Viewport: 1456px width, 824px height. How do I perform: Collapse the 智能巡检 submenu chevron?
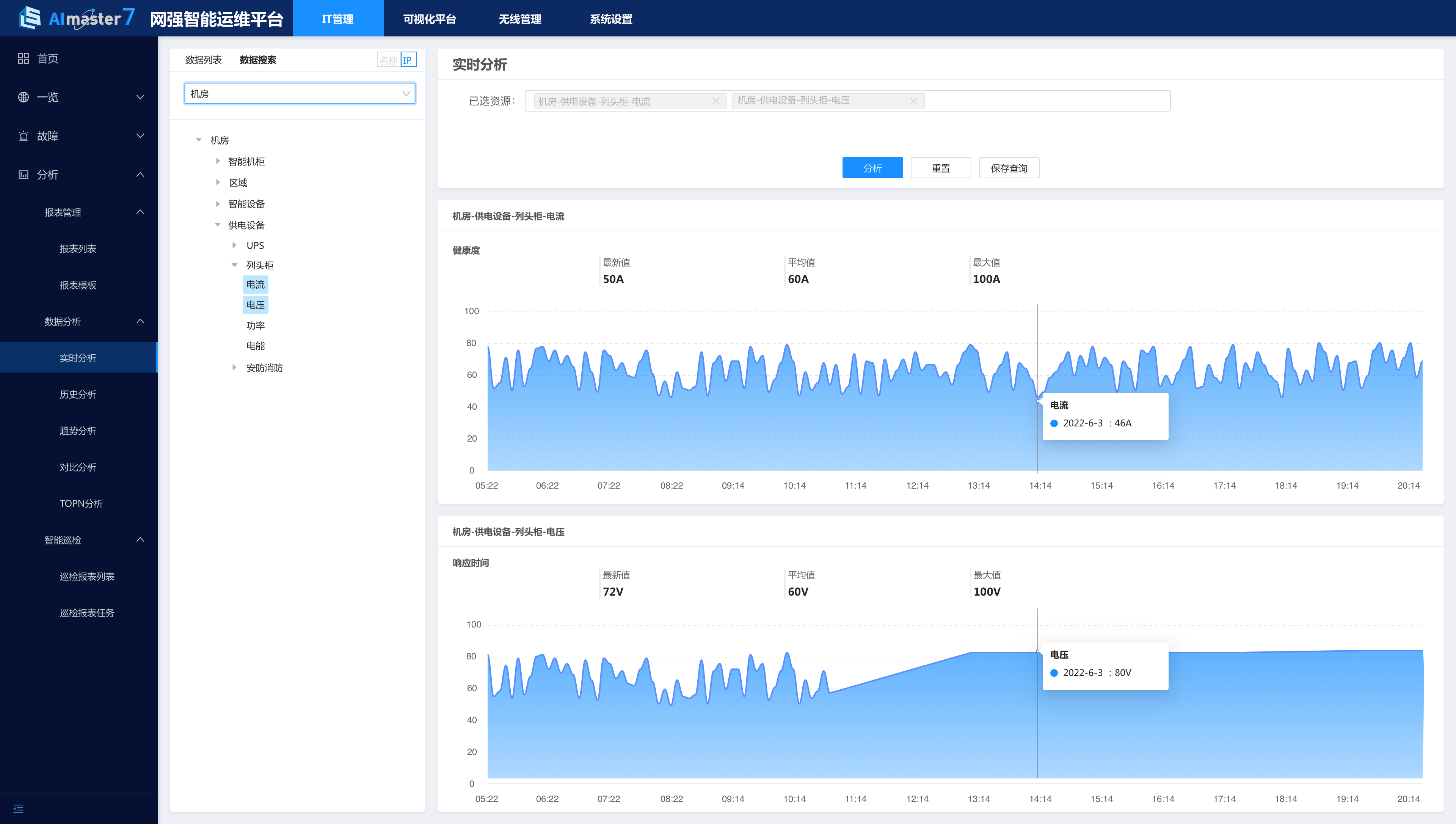click(x=140, y=539)
